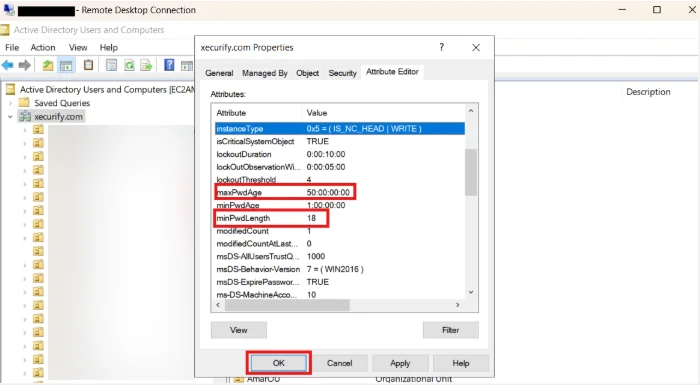The width and height of the screenshot is (700, 385).
Task: Collapse the xecurify.com domain node
Action: [10, 117]
